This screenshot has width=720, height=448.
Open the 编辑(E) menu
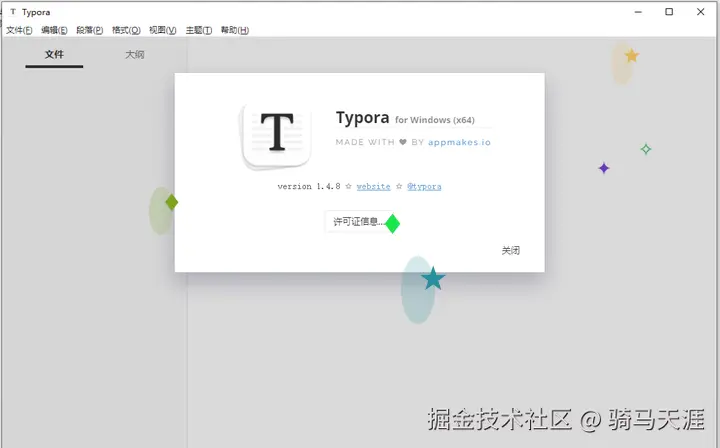click(54, 30)
